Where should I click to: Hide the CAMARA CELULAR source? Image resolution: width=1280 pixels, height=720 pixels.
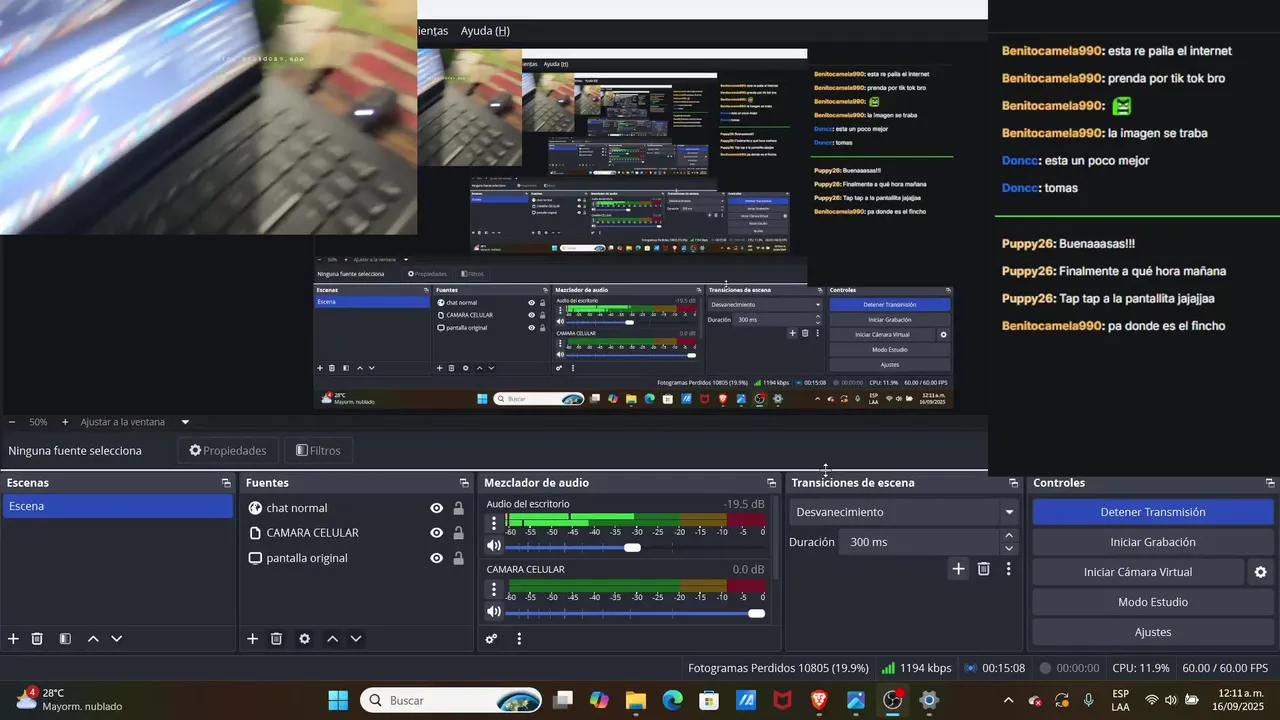pyautogui.click(x=436, y=533)
